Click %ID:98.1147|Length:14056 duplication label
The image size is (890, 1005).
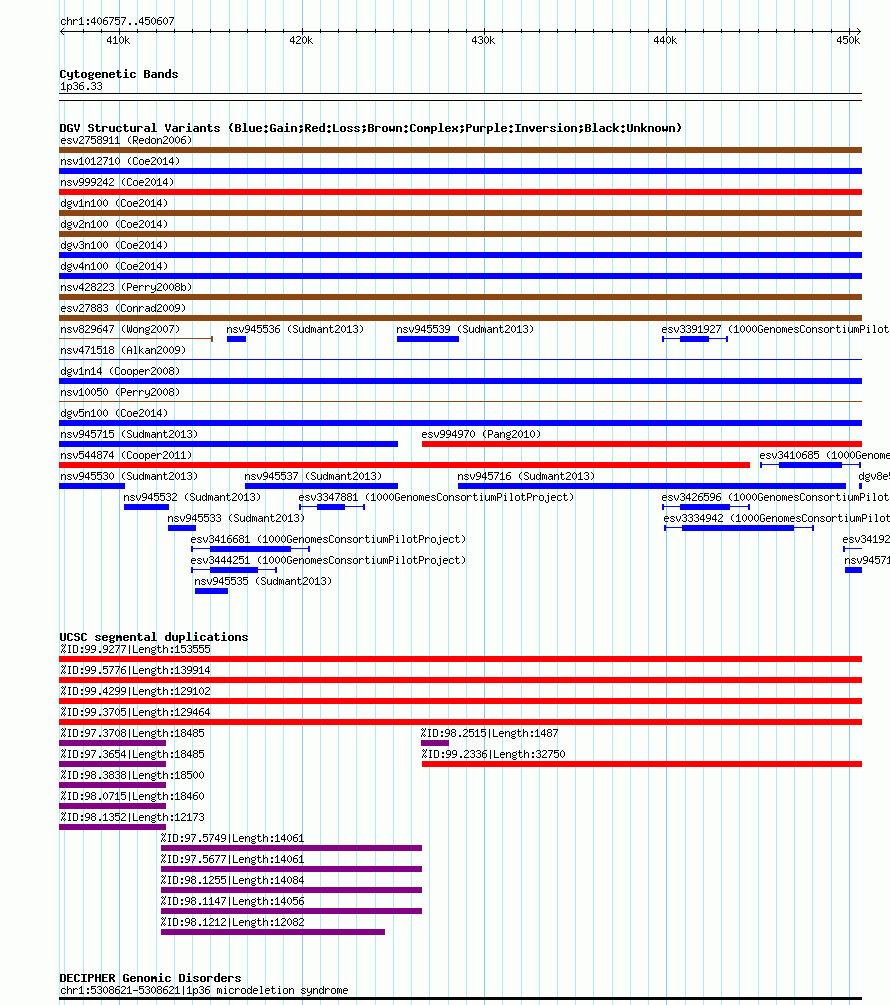coord(232,902)
